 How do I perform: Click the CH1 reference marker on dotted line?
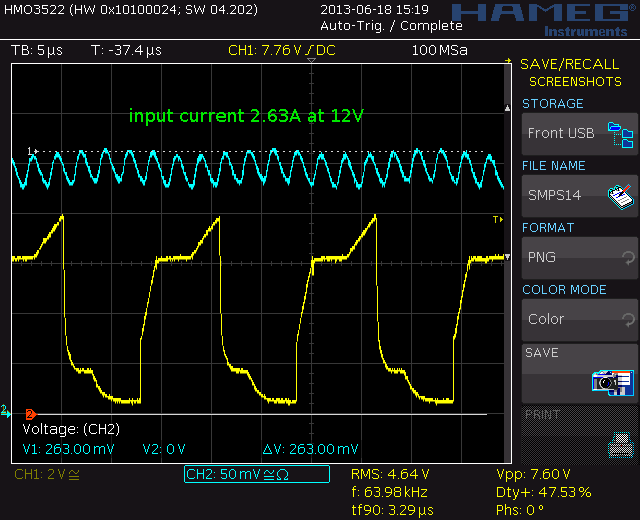coord(33,151)
